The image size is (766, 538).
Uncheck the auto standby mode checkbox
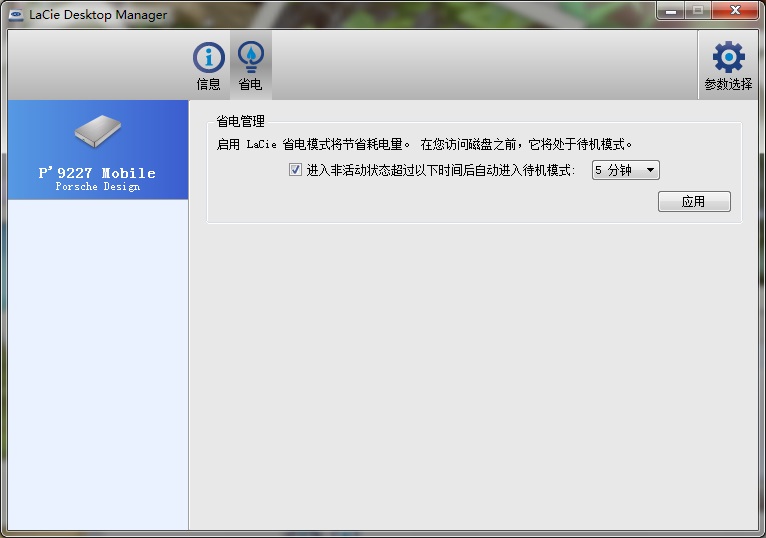click(x=295, y=170)
